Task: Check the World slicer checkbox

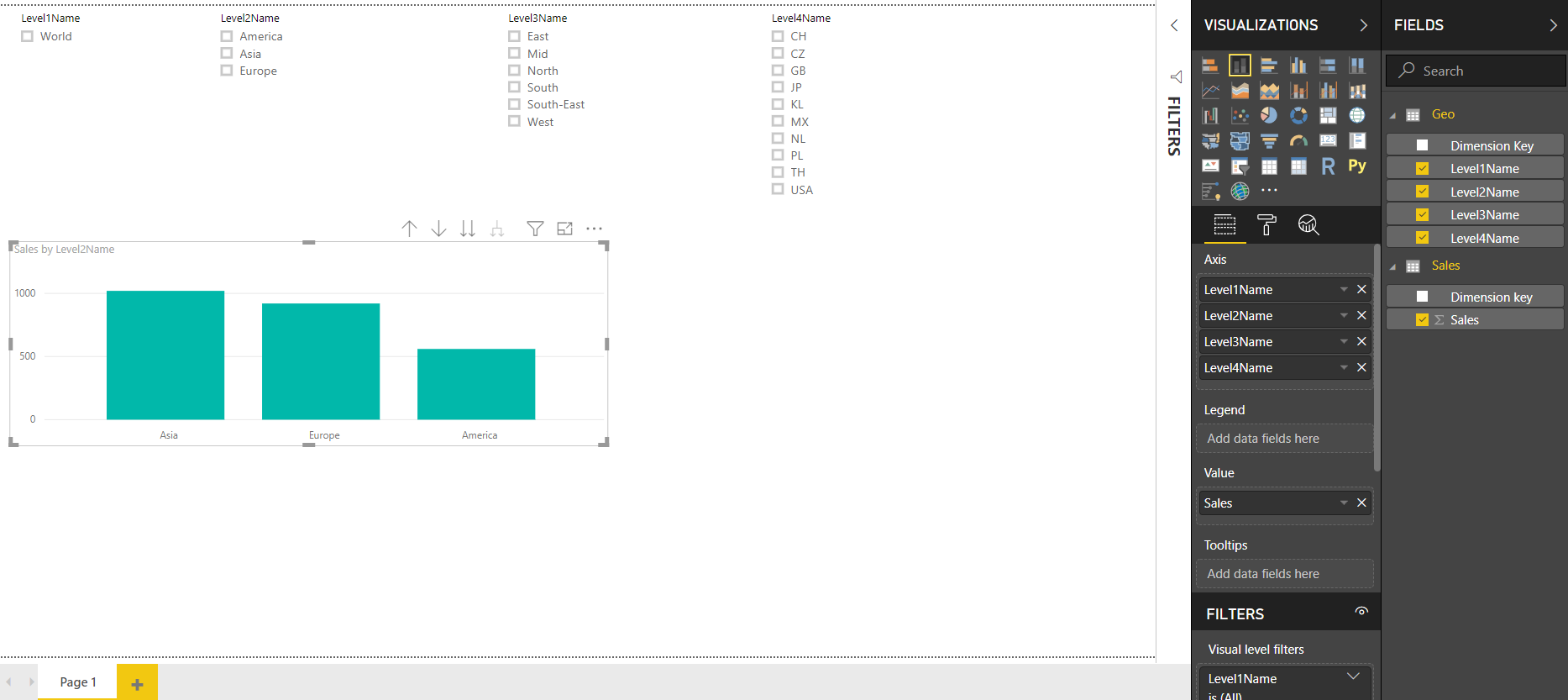Action: [x=27, y=36]
